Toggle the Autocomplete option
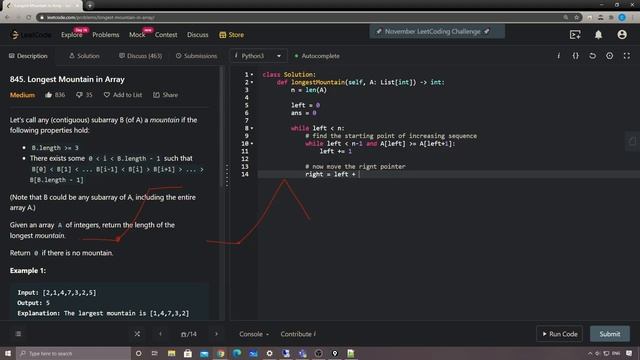Viewport: 640px width, 360px height. pos(317,56)
